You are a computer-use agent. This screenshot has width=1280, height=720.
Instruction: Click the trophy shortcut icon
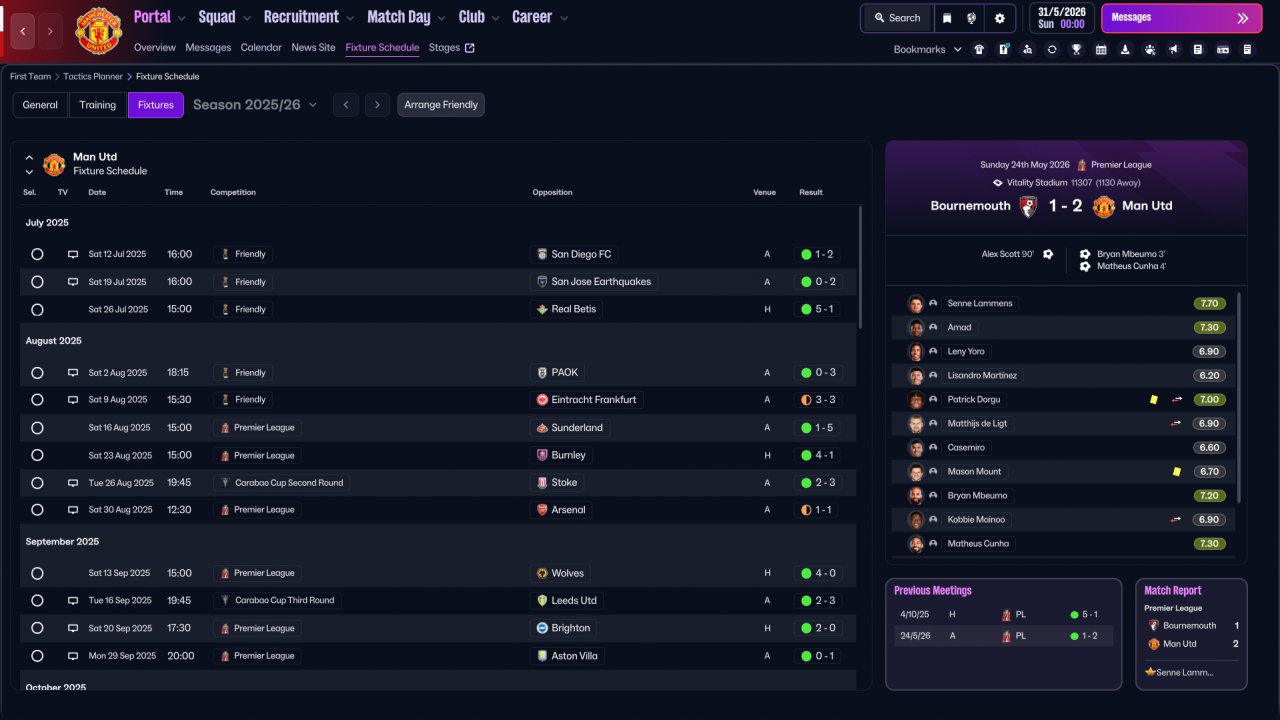[x=1076, y=49]
